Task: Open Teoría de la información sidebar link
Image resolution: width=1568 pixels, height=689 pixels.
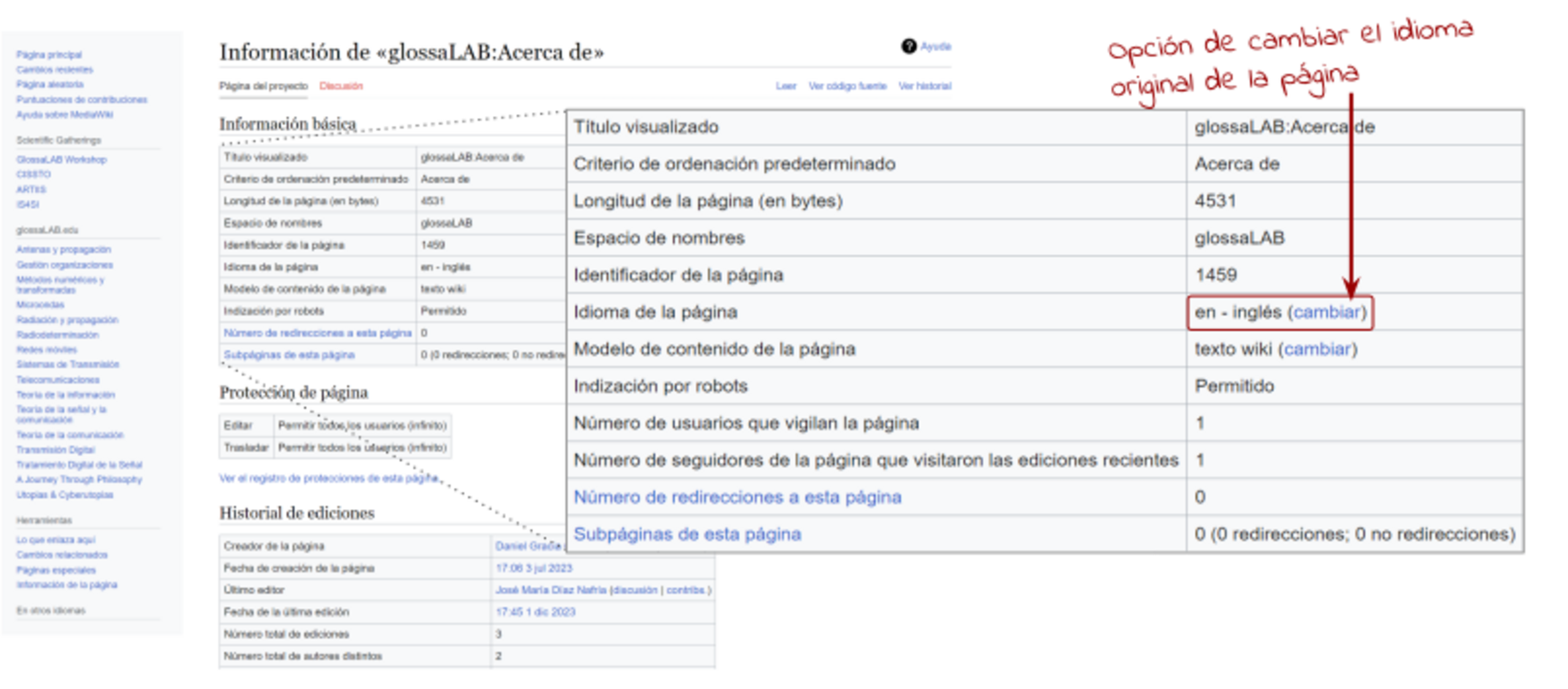Action: point(66,394)
